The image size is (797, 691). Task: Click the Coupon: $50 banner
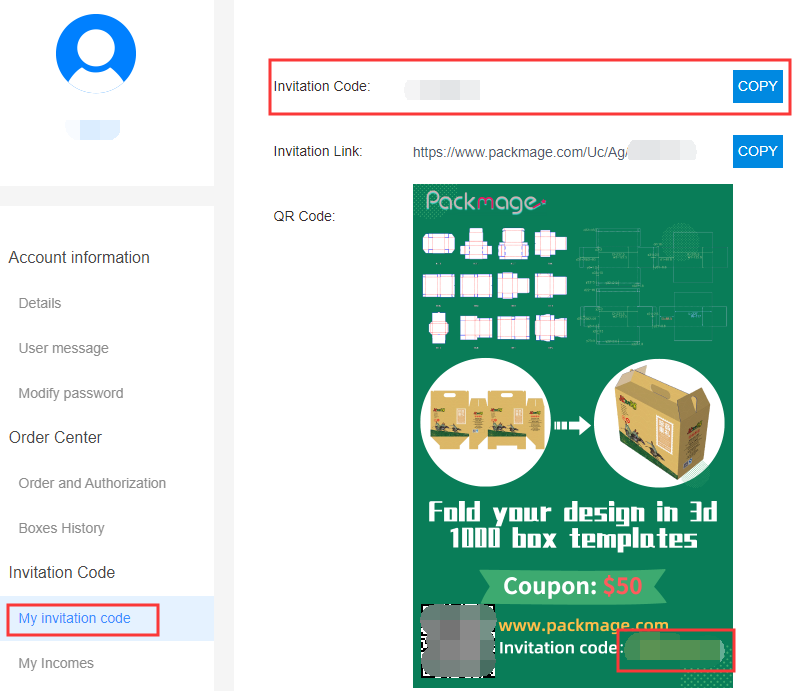[573, 586]
